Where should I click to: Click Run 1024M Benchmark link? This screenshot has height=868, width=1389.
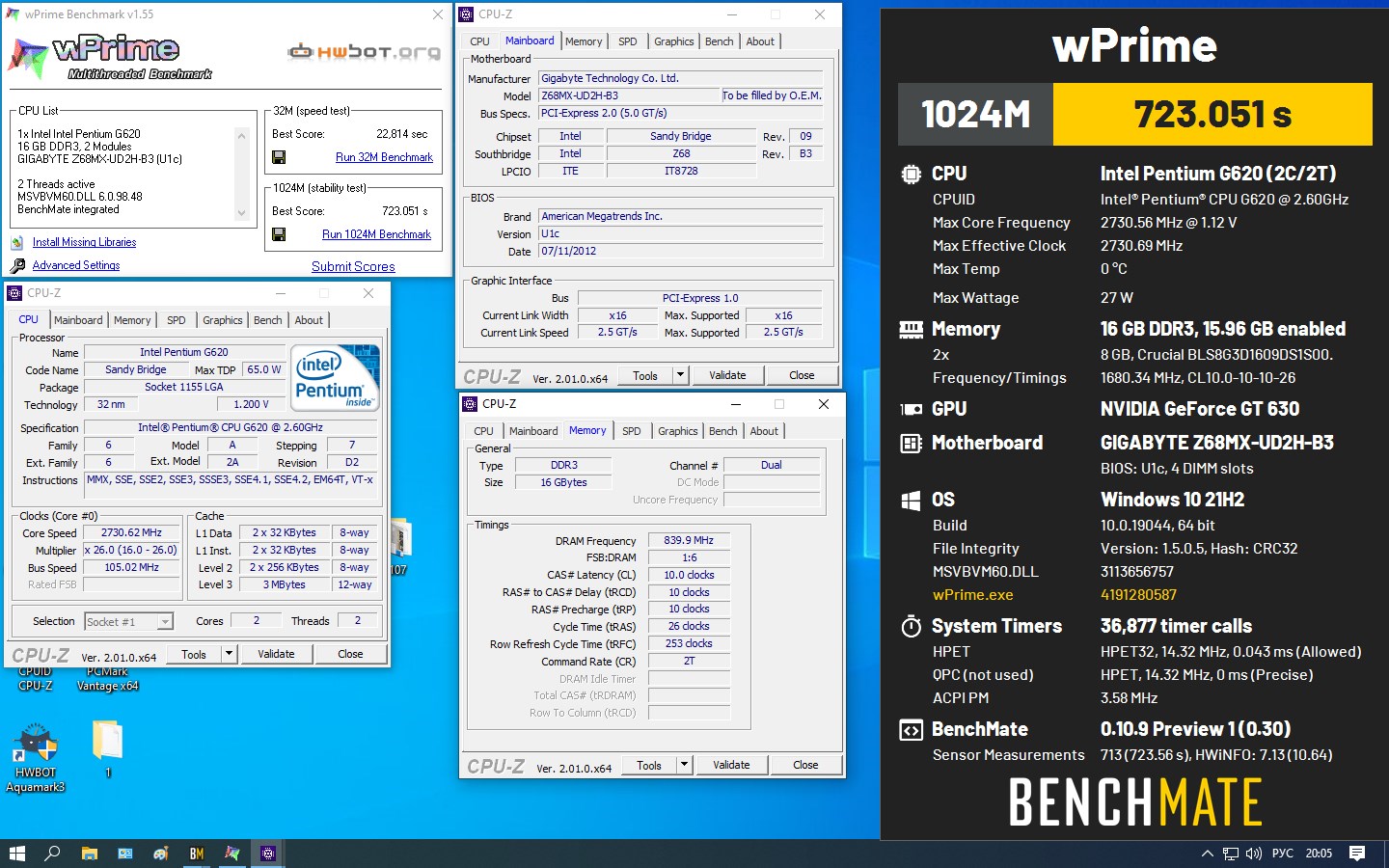tap(376, 234)
